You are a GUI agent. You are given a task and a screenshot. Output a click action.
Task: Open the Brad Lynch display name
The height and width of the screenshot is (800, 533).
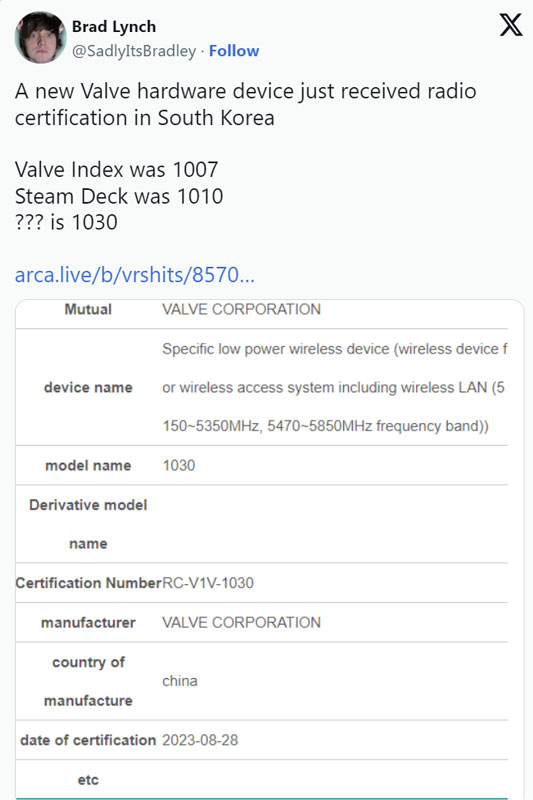point(114,27)
